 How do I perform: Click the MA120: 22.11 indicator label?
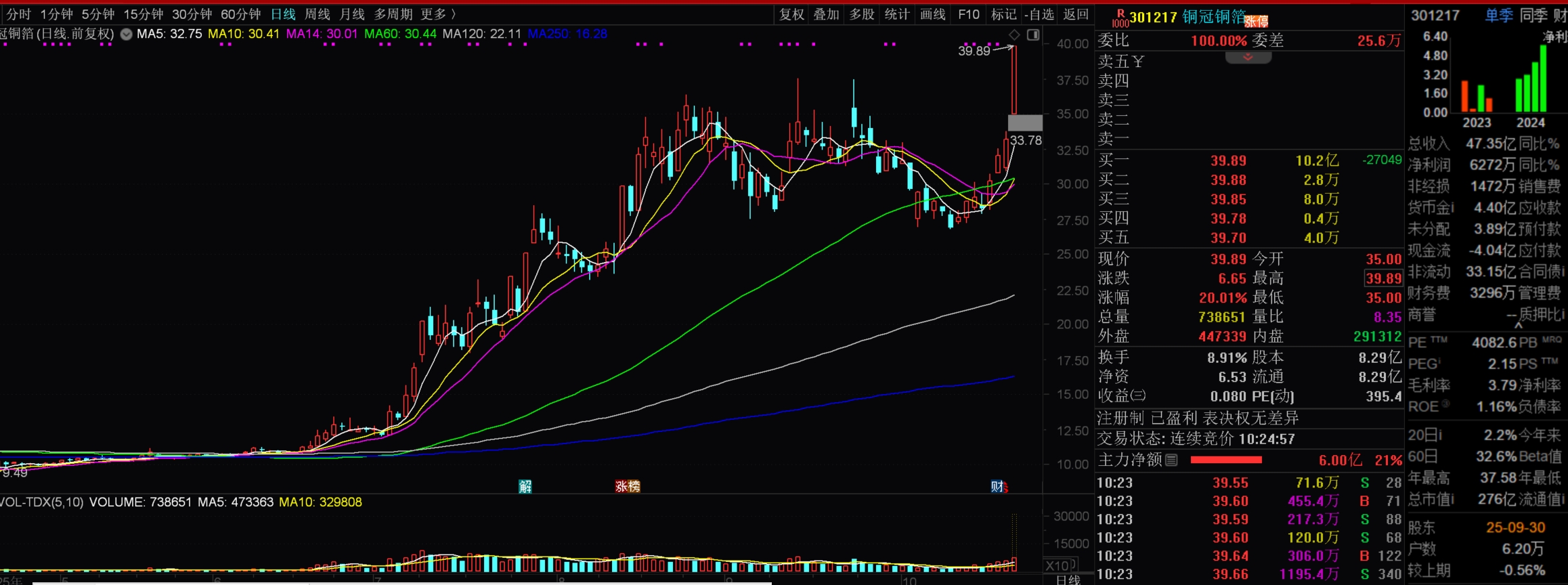482,34
